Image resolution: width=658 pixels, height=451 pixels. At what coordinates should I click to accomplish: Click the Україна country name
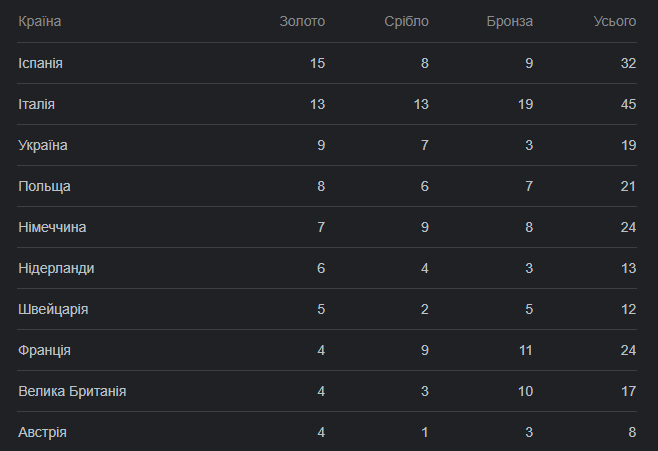tap(43, 145)
